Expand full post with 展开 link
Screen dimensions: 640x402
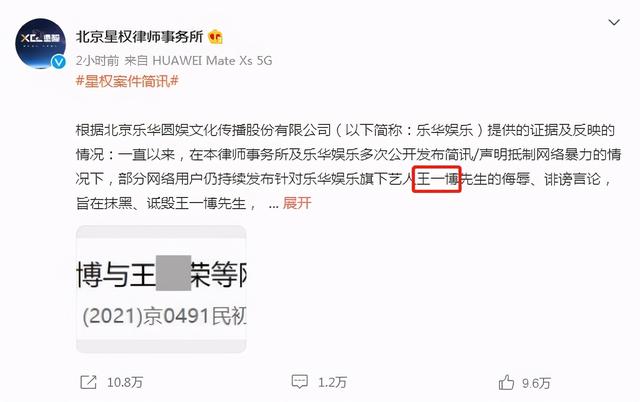pyautogui.click(x=297, y=203)
